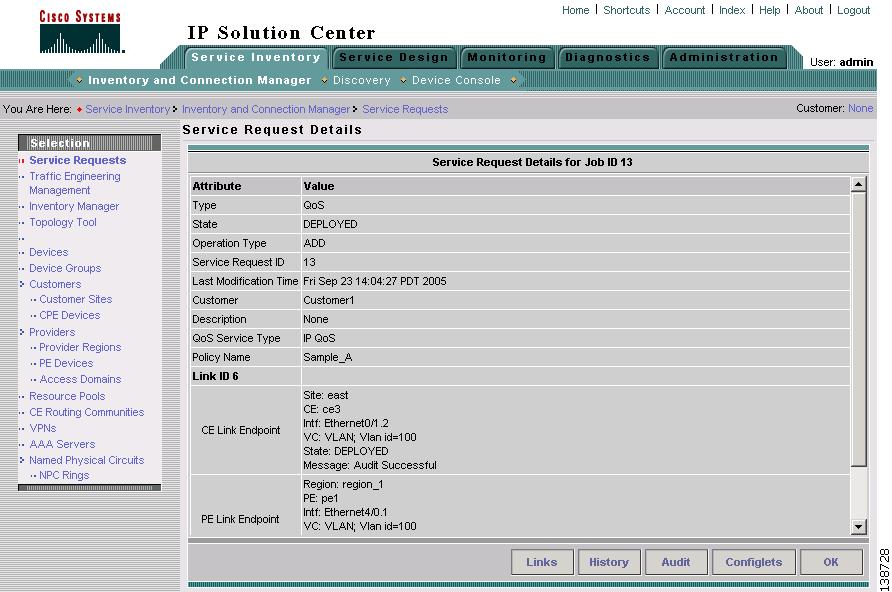Open Devices in sidebar
892x592 pixels.
coord(48,252)
